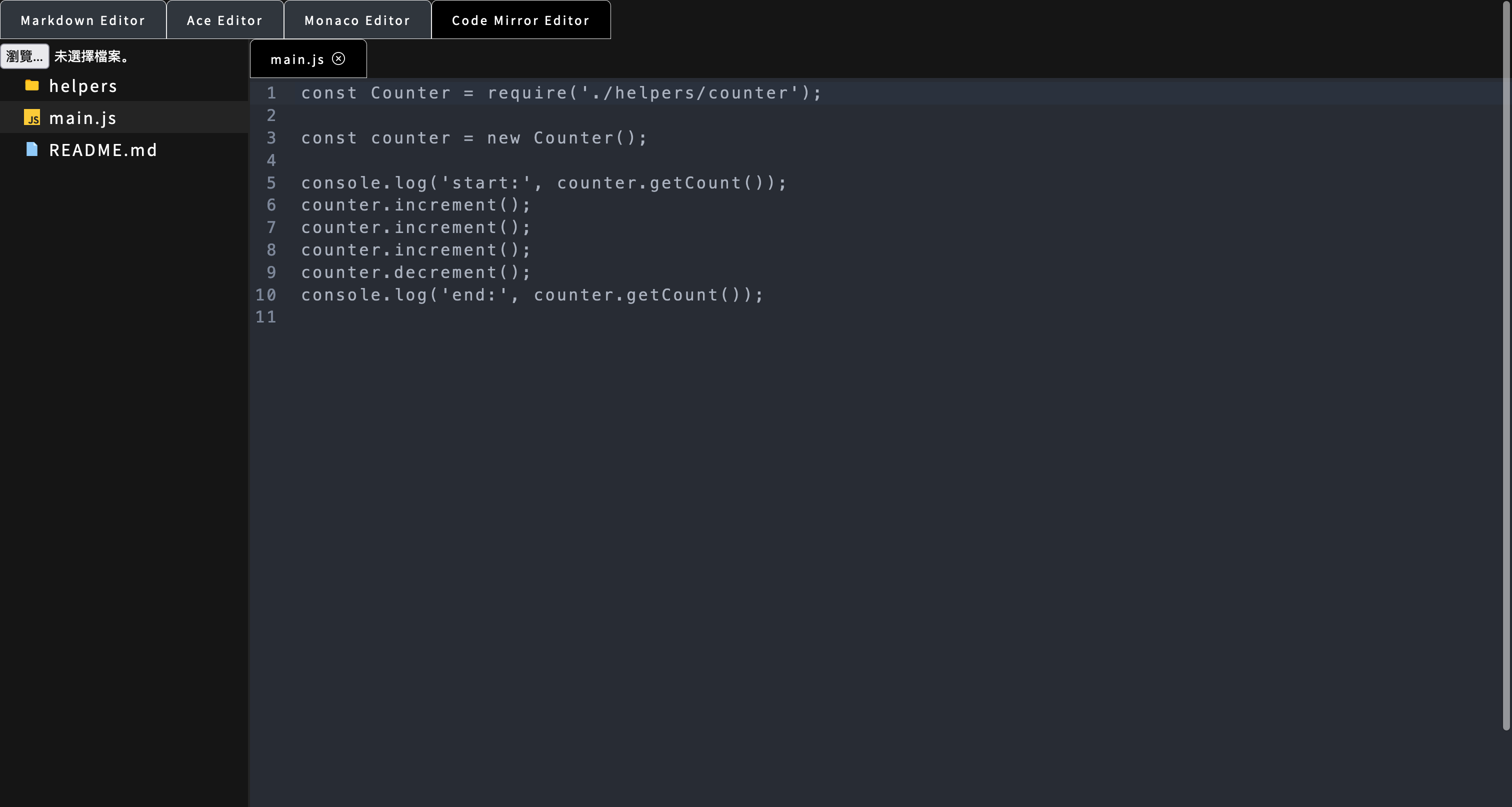Image resolution: width=1512 pixels, height=807 pixels.
Task: Select the Code Mirror Editor tab
Action: click(520, 20)
